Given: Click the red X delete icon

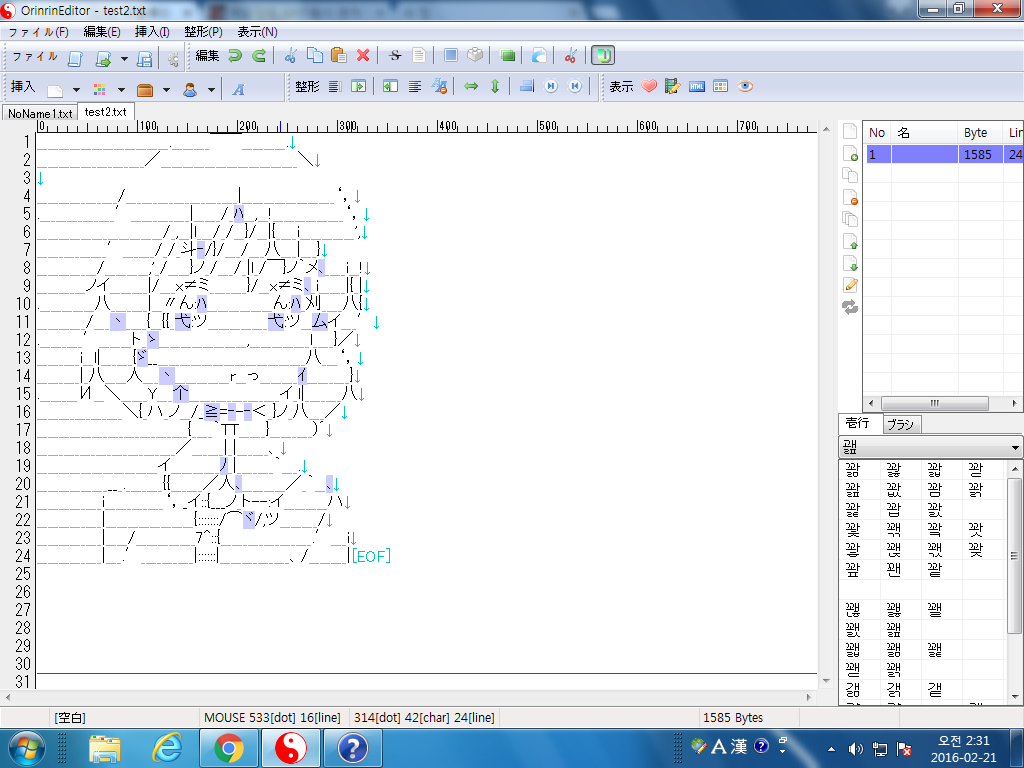Looking at the screenshot, I should (x=363, y=56).
